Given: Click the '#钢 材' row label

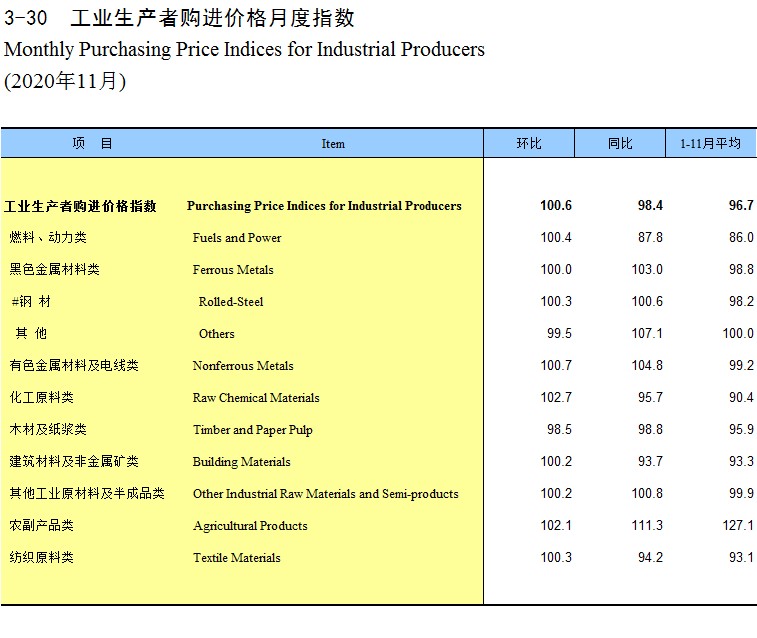Looking at the screenshot, I should click(31, 302).
